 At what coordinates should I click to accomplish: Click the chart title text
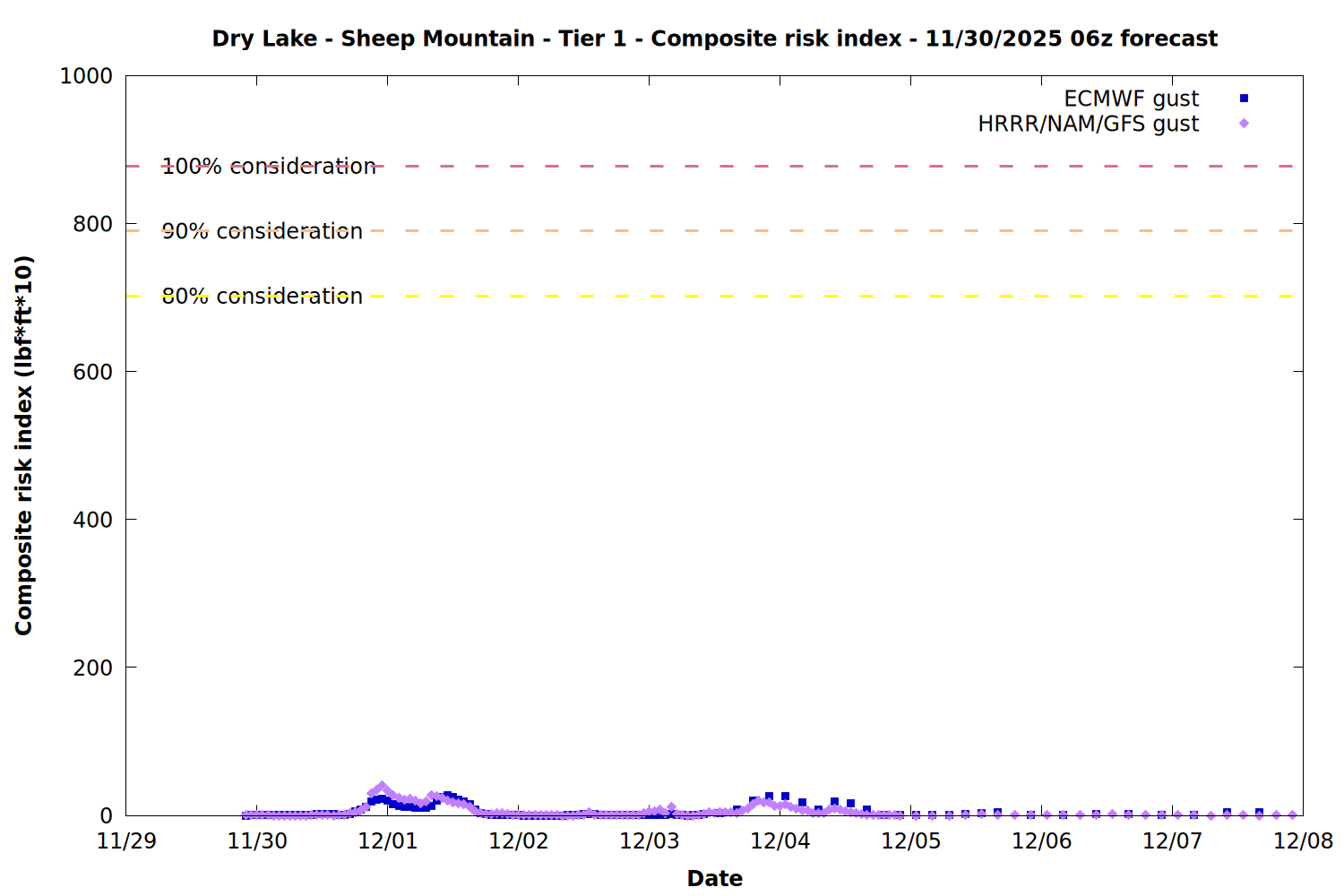(714, 39)
